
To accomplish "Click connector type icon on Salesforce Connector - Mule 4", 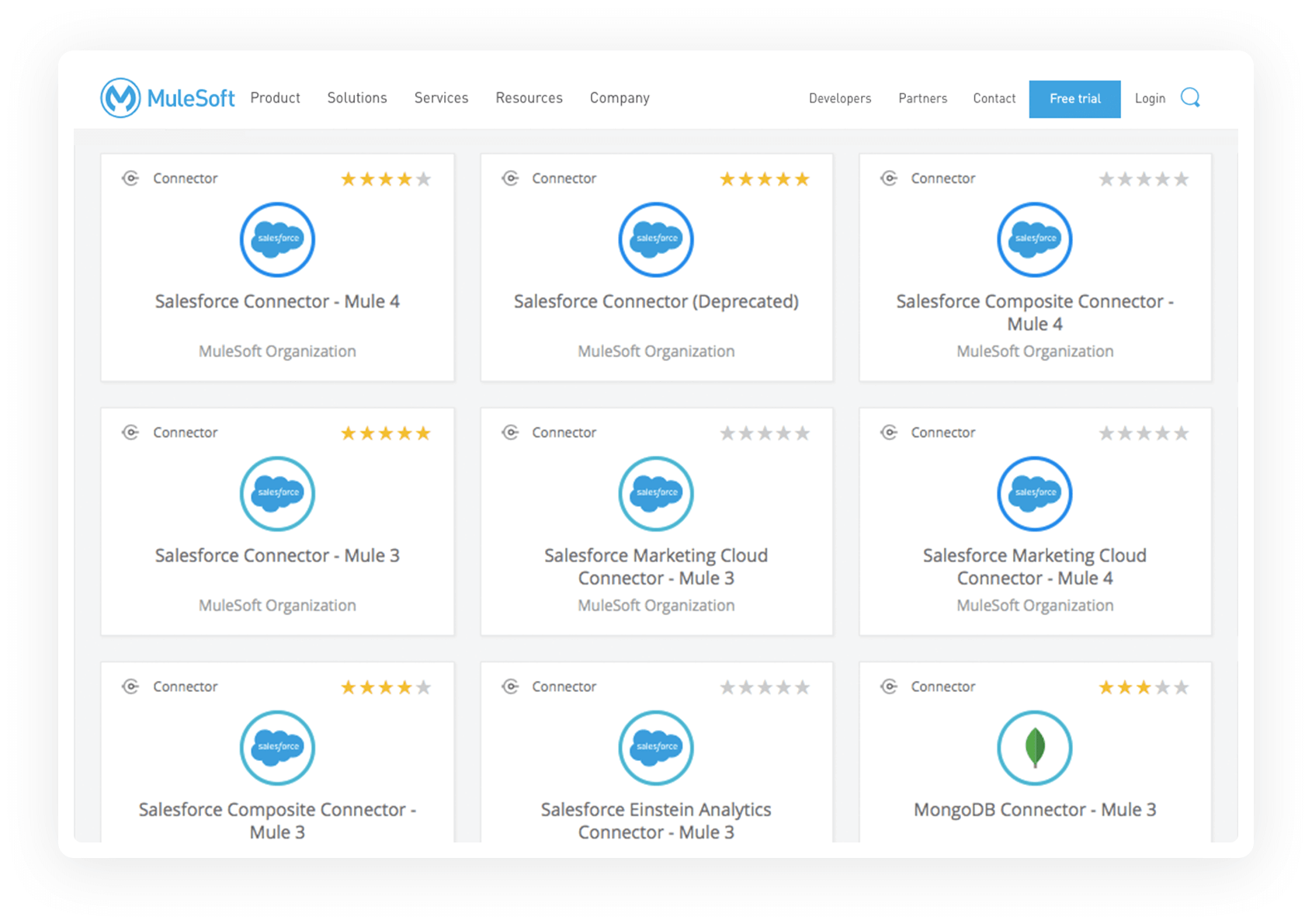I will [130, 179].
